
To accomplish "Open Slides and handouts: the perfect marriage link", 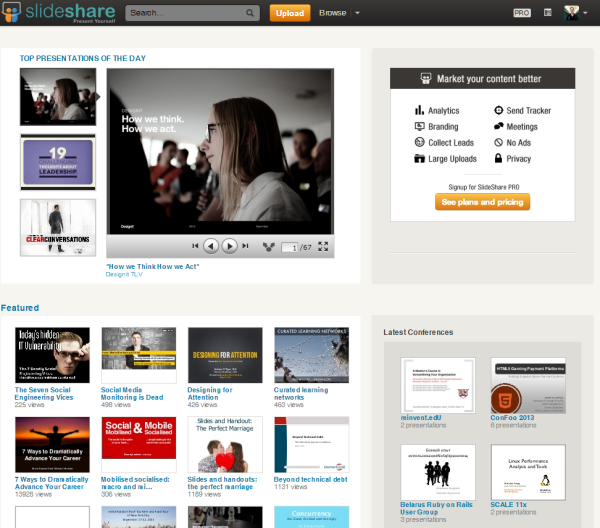I will (222, 483).
